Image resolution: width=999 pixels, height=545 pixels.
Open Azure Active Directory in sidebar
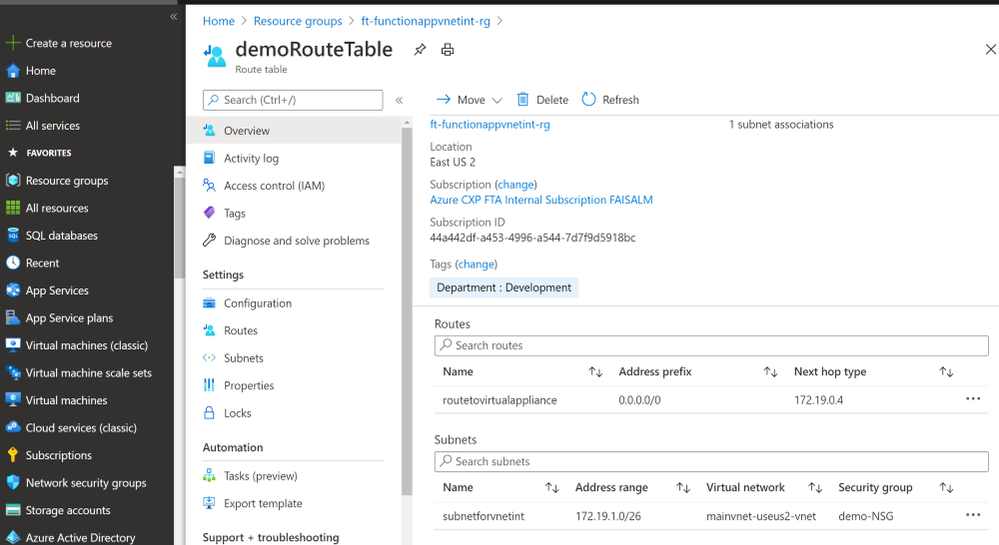[x=80, y=537]
